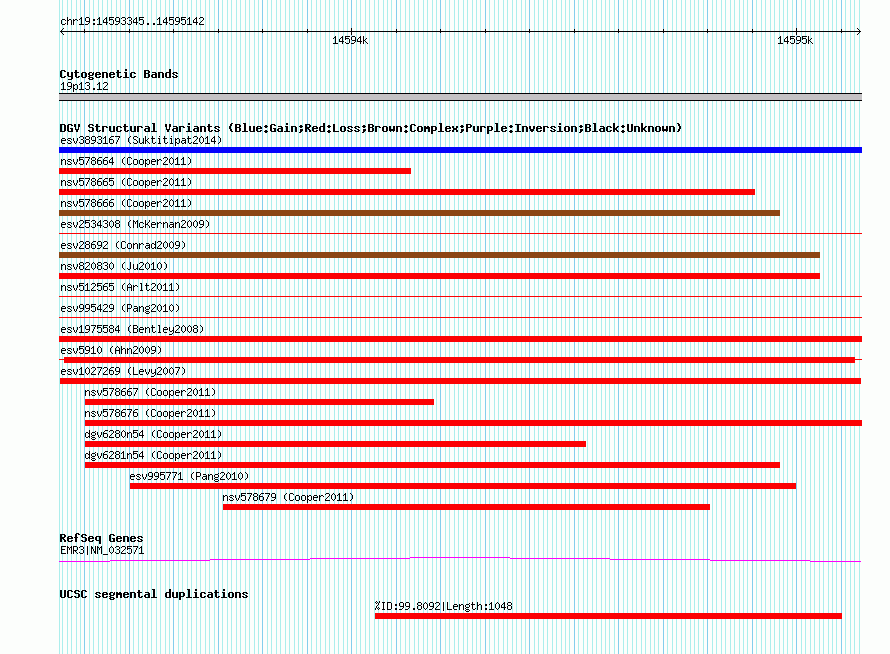The height and width of the screenshot is (654, 890).
Task: Click the esv28692 (Conrad2009) label
Action: point(123,245)
